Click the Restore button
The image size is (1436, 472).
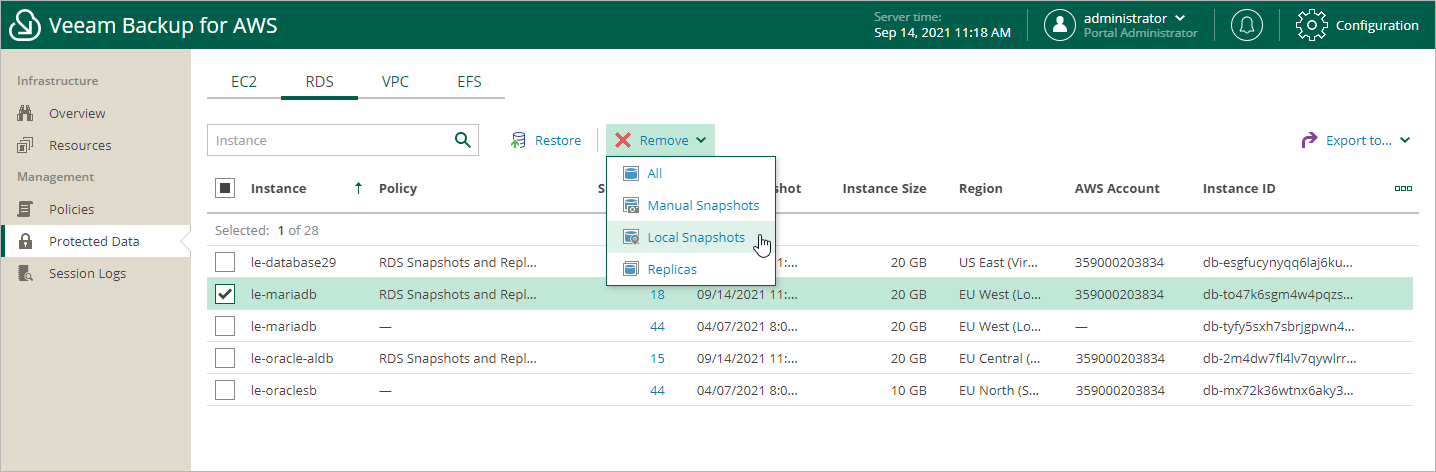coord(546,141)
